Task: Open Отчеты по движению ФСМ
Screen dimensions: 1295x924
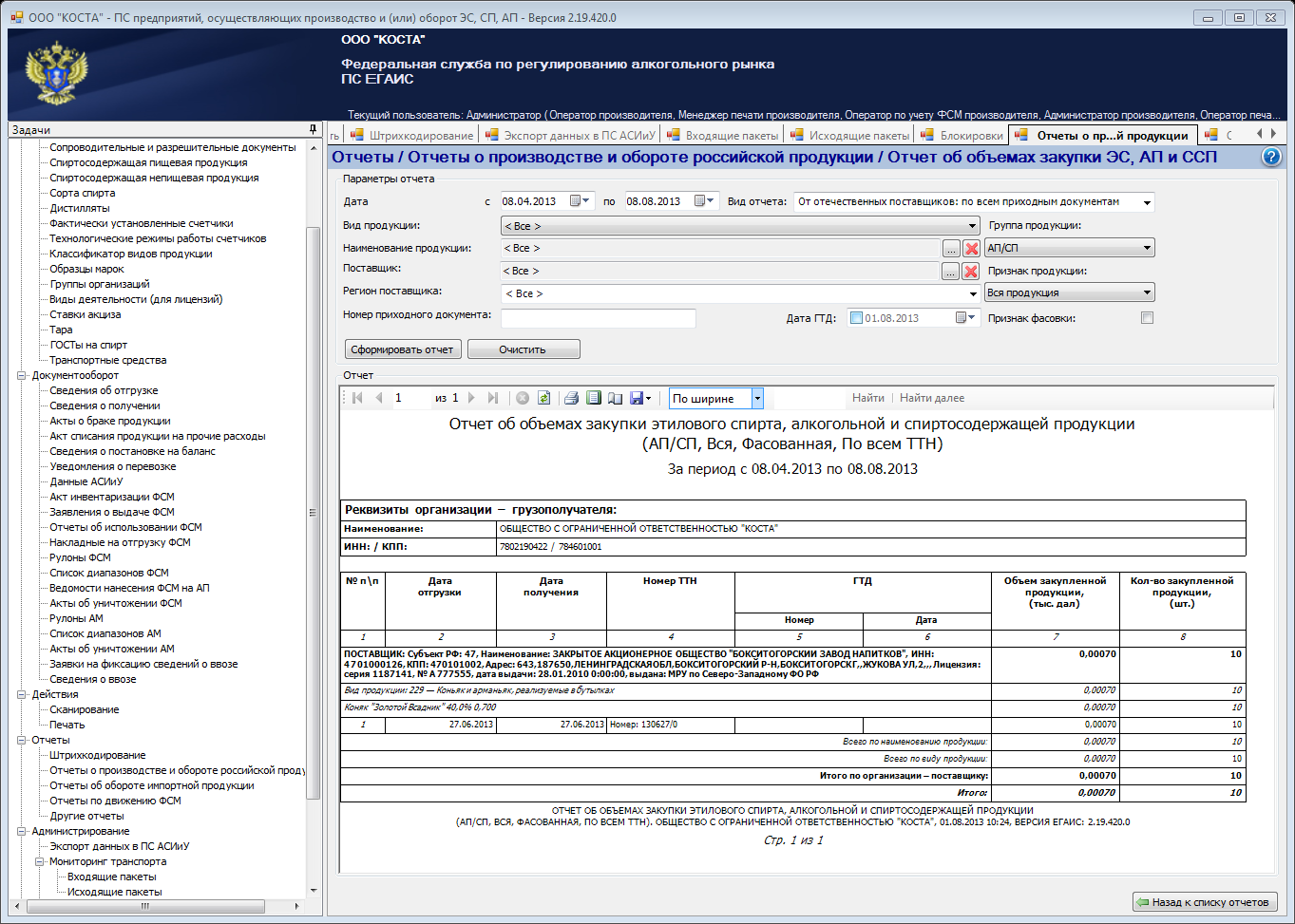Action: tap(115, 801)
